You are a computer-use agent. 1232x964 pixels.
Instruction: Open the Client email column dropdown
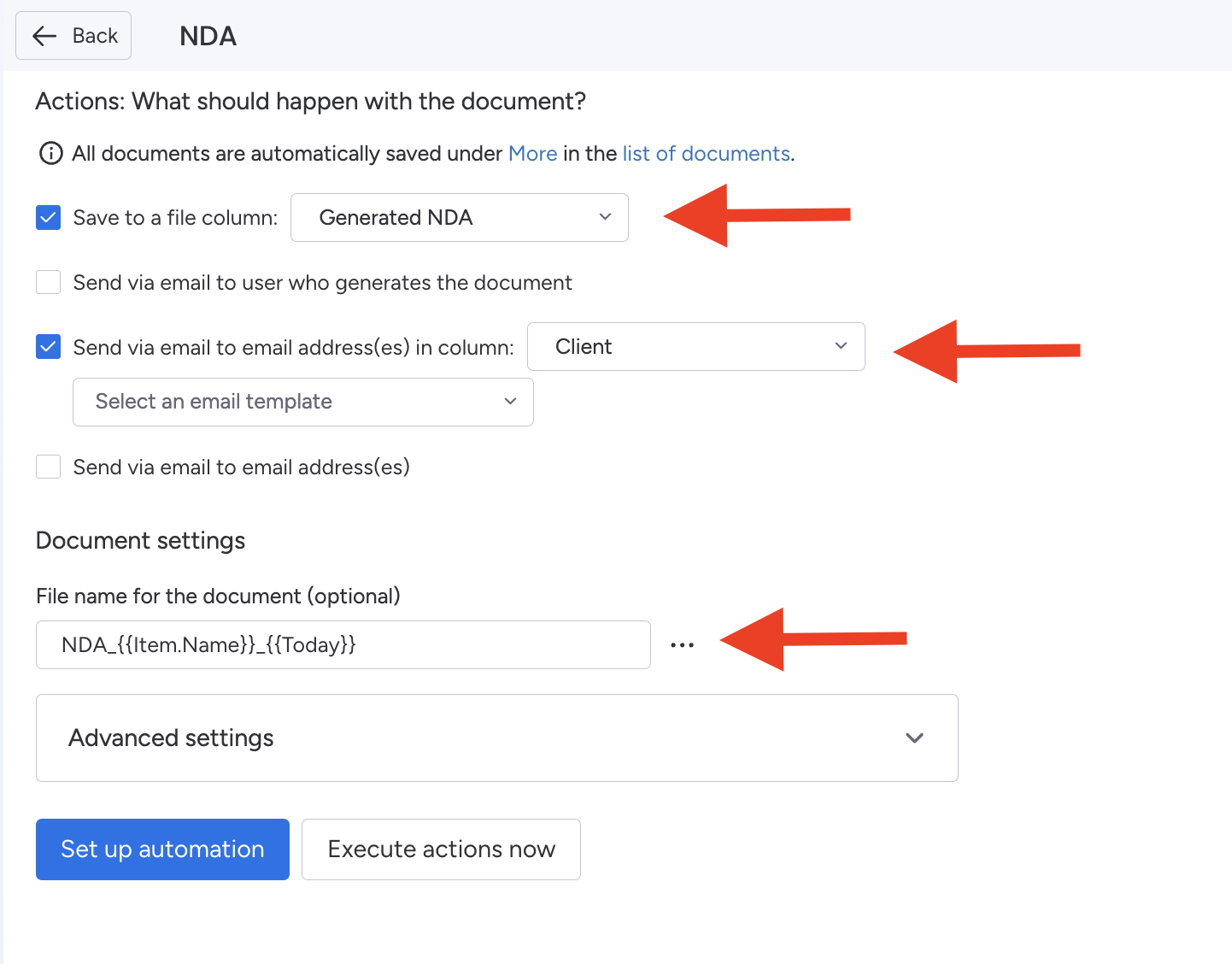point(695,346)
